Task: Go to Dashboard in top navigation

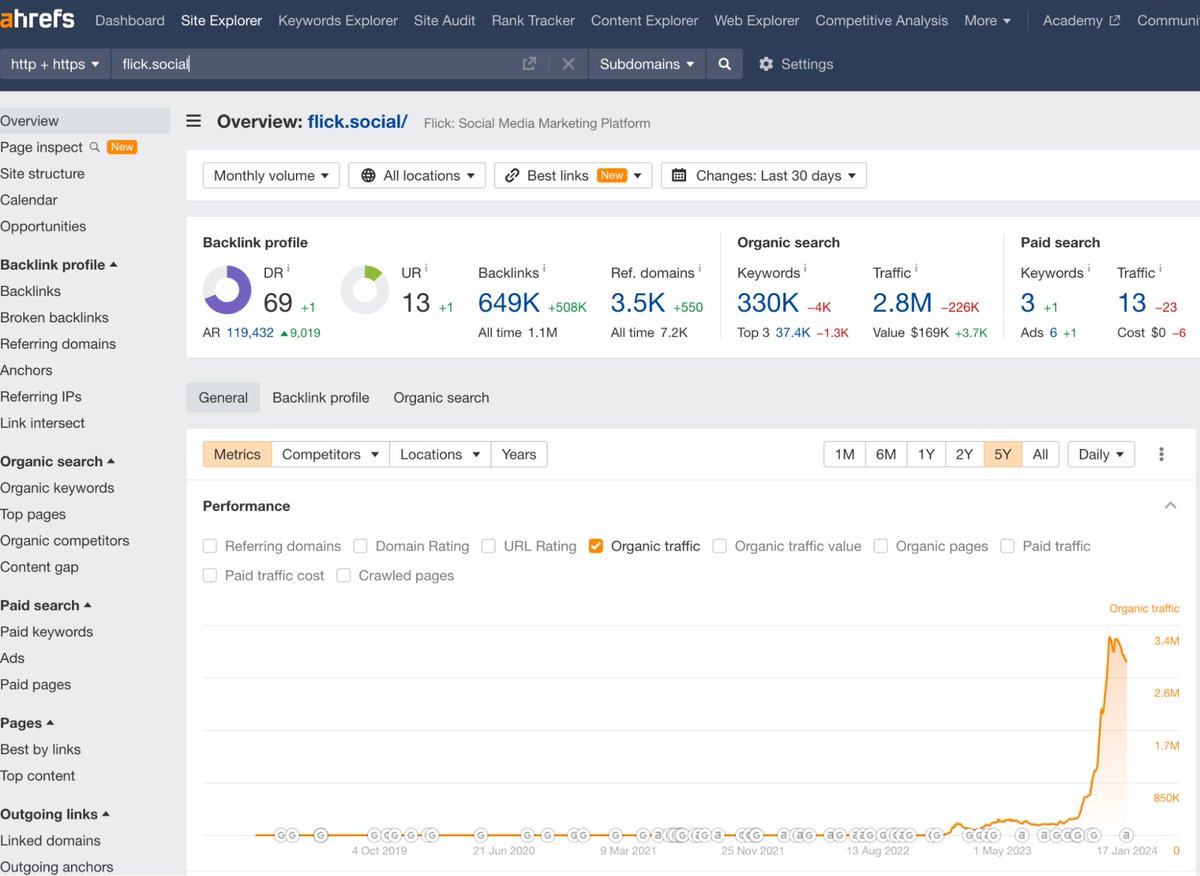Action: [130, 20]
